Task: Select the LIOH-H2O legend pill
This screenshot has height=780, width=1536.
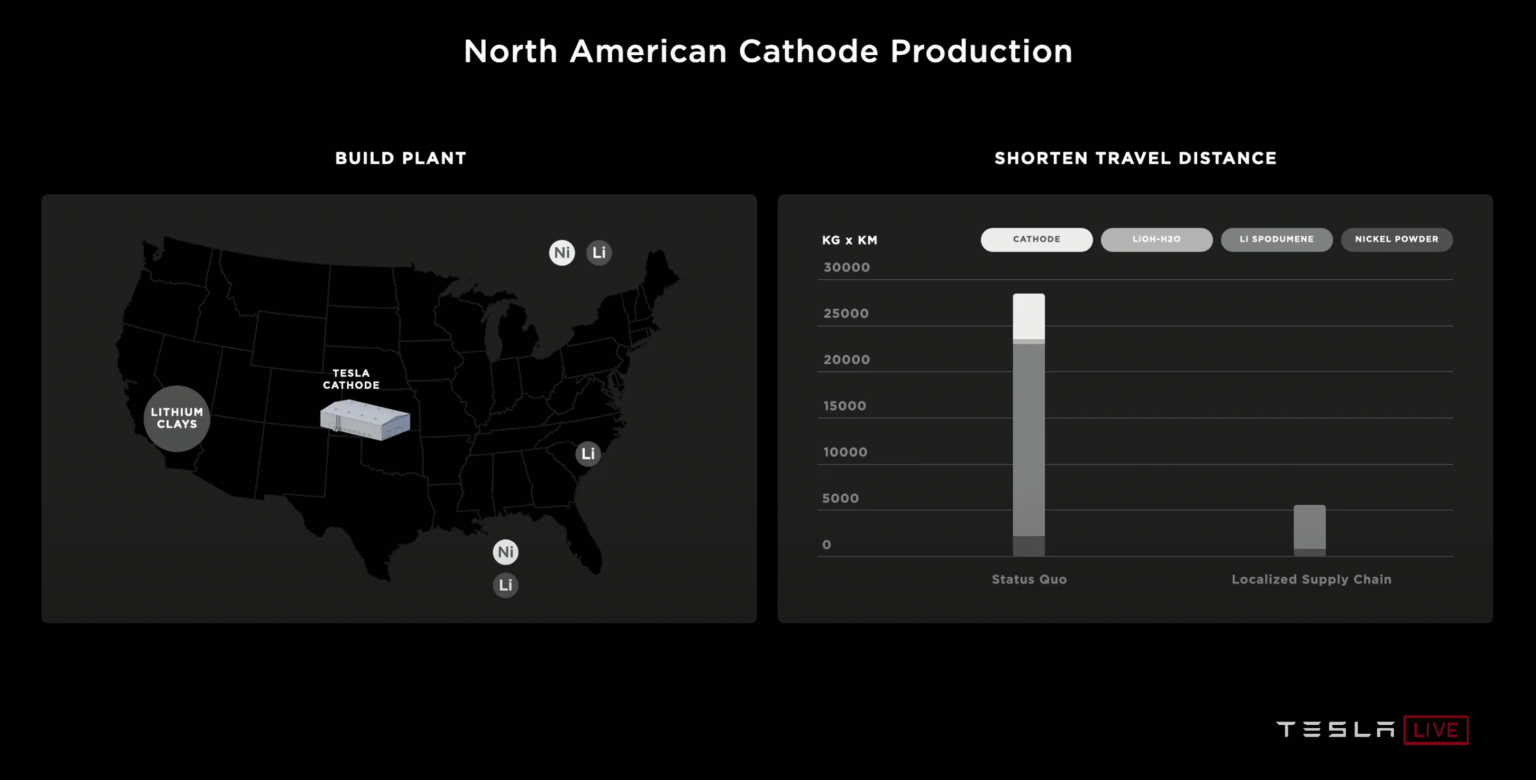Action: [1157, 240]
